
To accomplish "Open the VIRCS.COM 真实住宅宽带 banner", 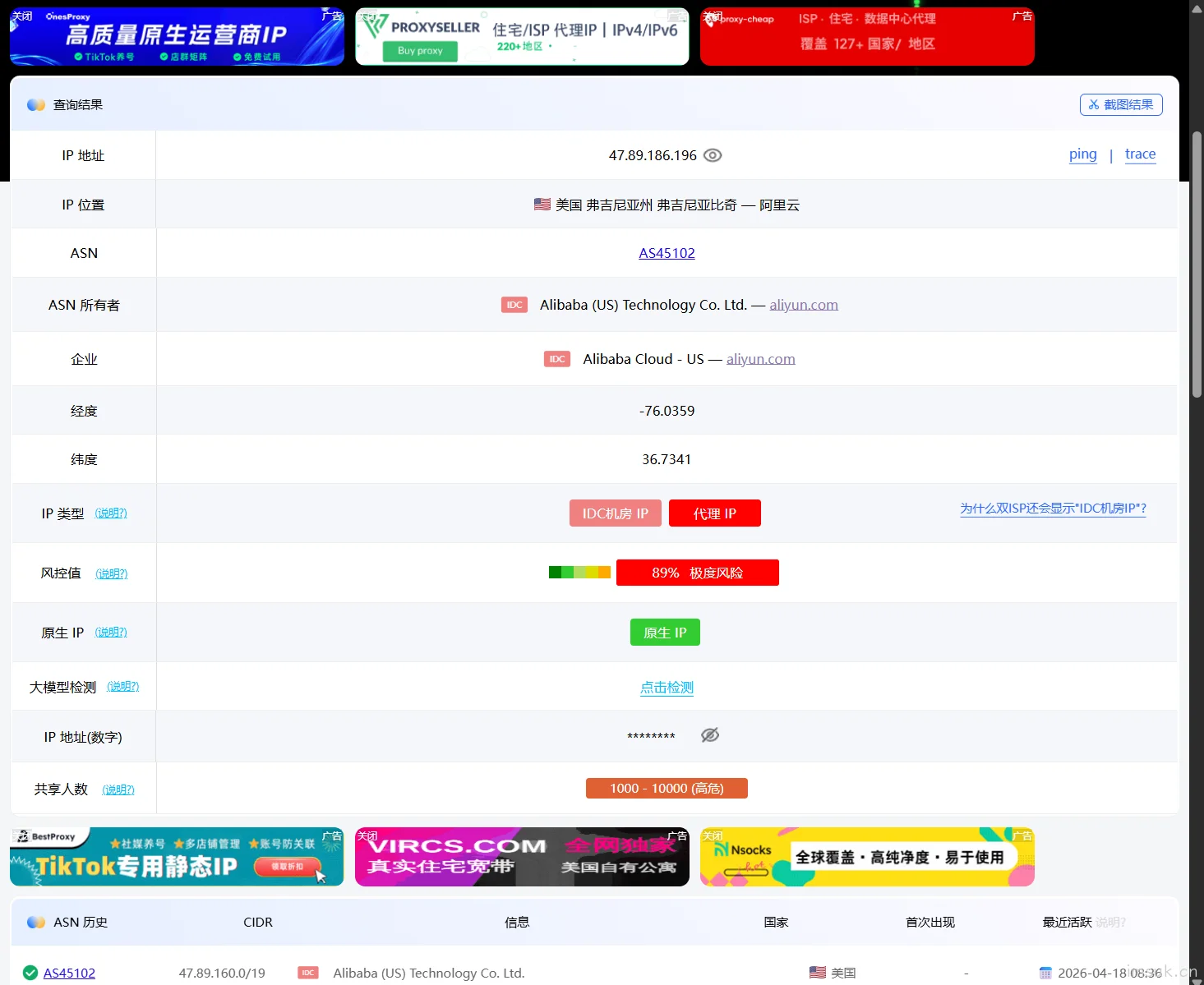I will (522, 857).
